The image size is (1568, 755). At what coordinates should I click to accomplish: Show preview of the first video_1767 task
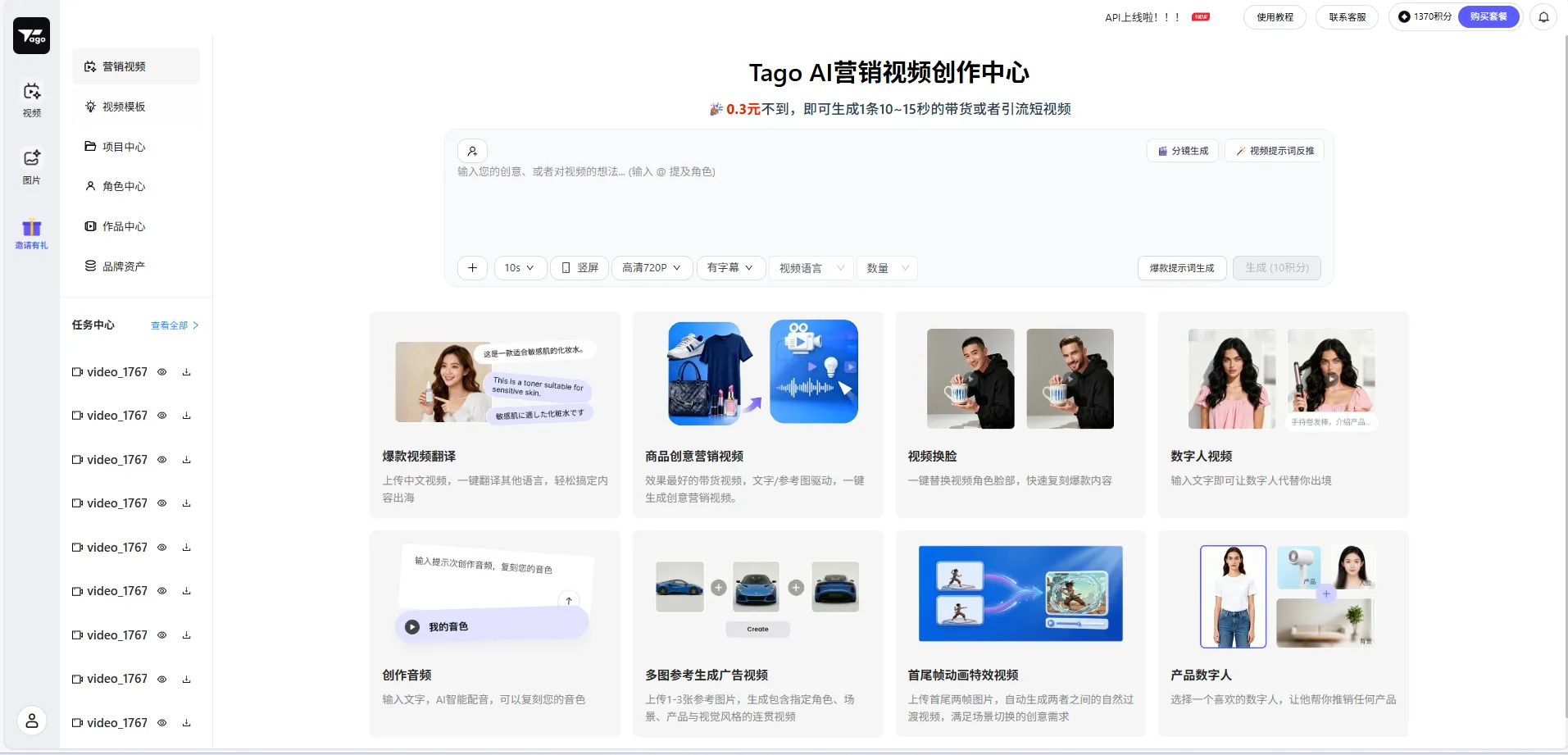pos(161,372)
